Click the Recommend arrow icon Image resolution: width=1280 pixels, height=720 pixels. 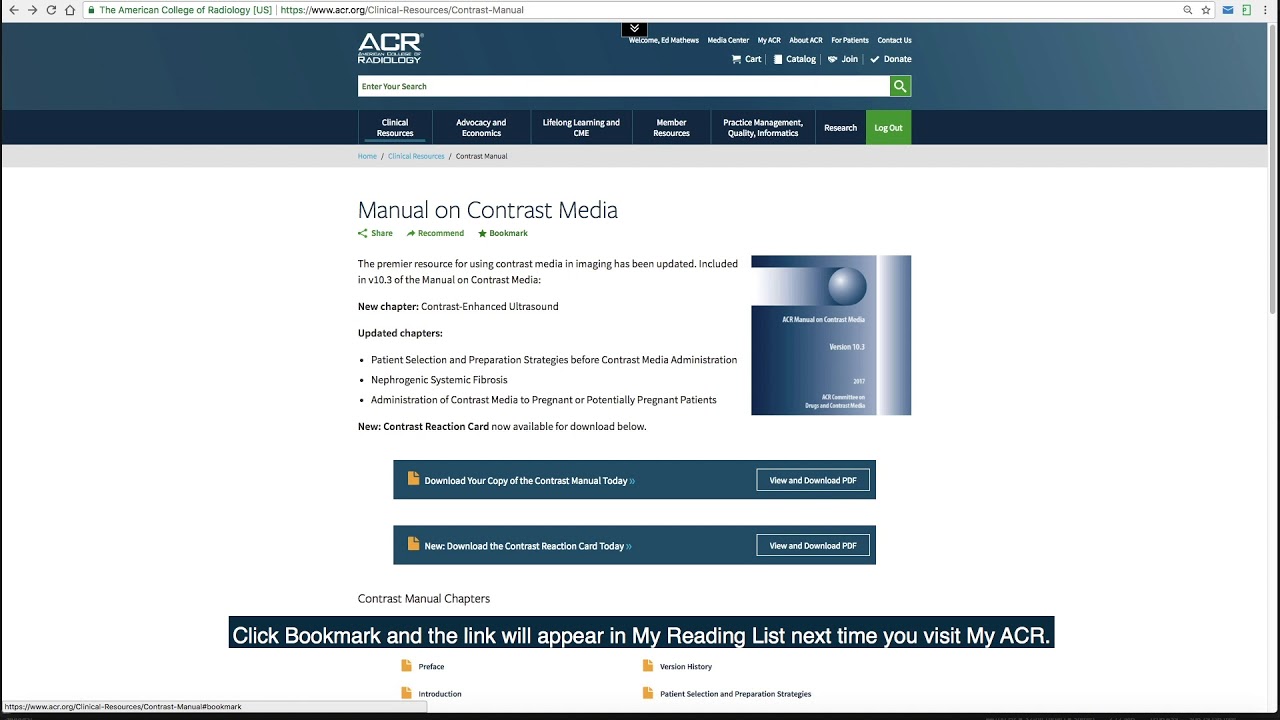(411, 233)
